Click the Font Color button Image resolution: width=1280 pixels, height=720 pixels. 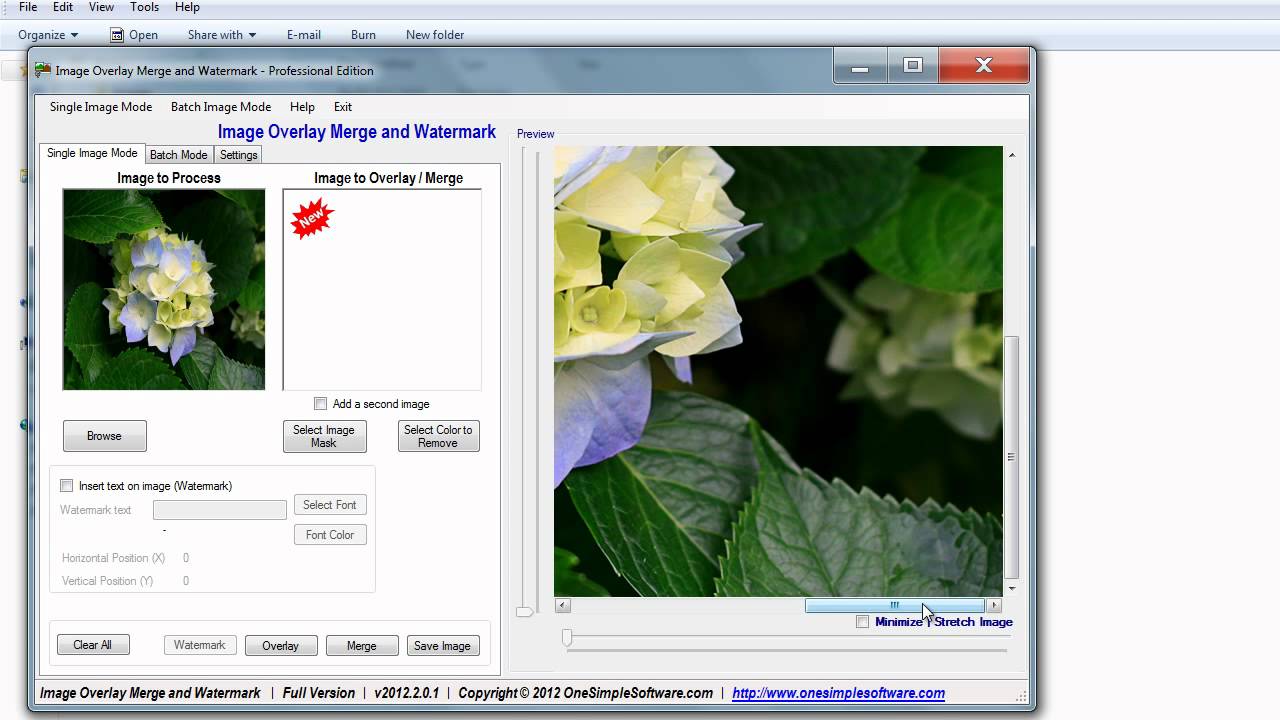click(x=330, y=535)
